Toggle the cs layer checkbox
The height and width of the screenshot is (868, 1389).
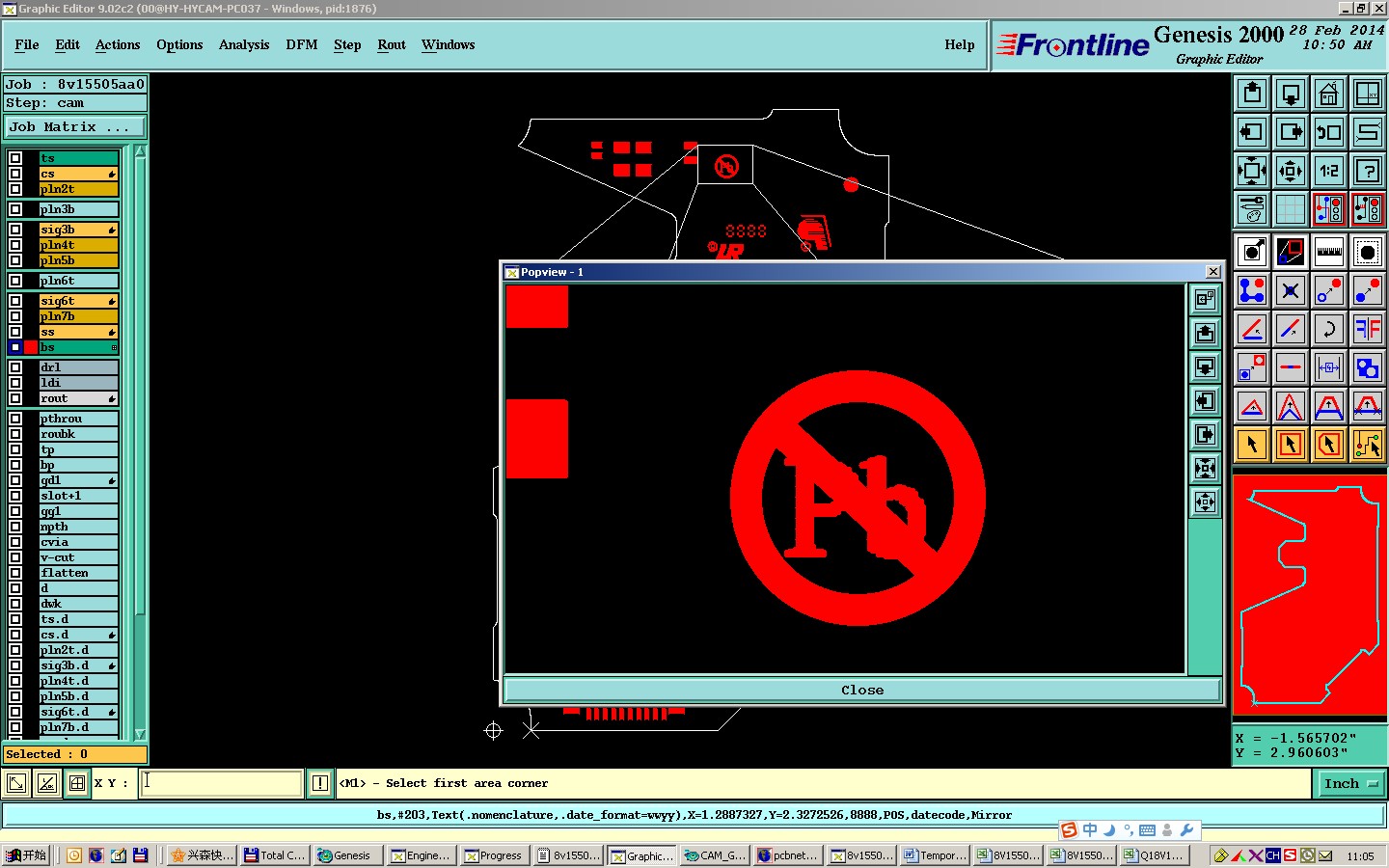coord(15,174)
